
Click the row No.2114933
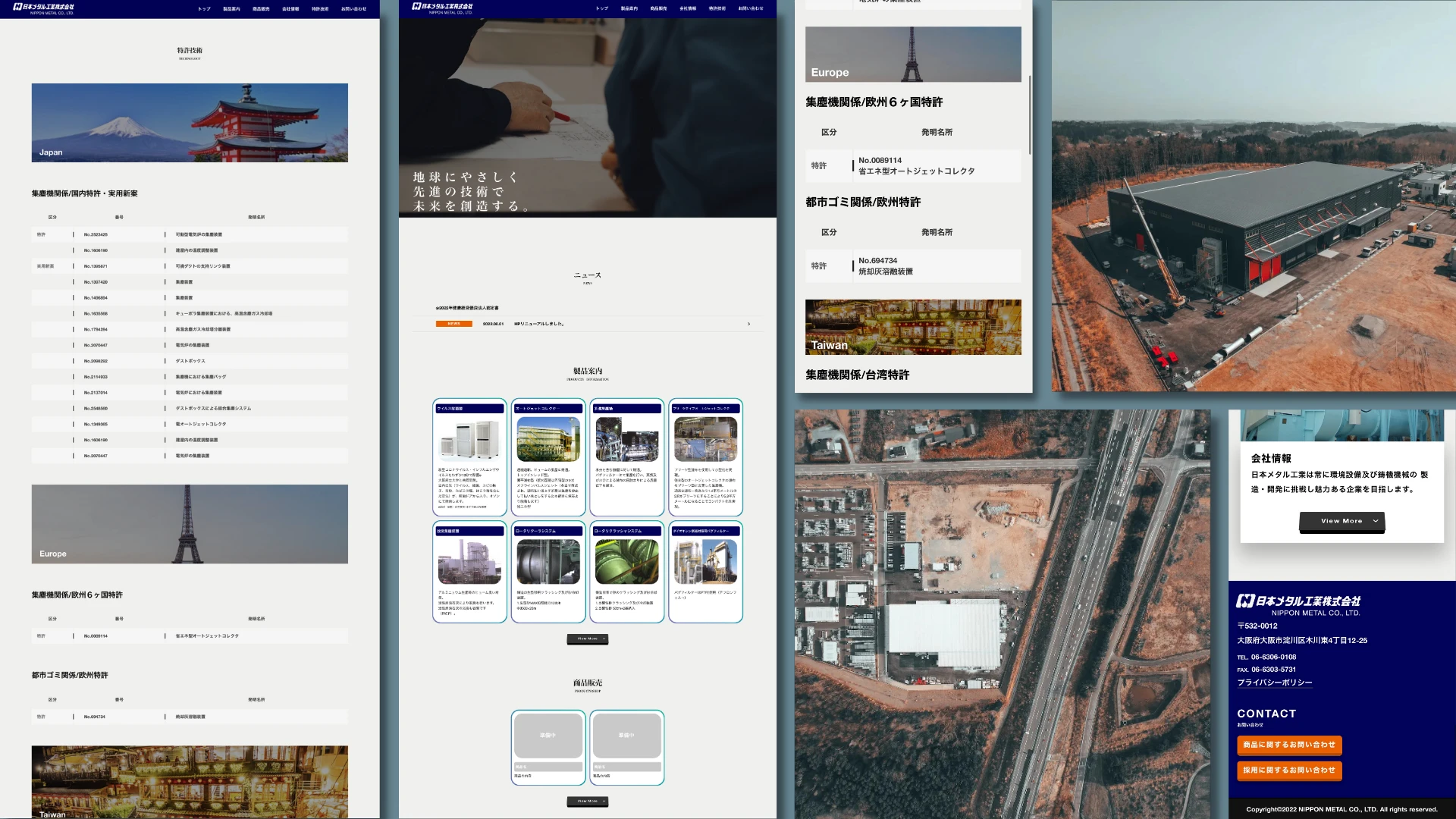[x=190, y=377]
